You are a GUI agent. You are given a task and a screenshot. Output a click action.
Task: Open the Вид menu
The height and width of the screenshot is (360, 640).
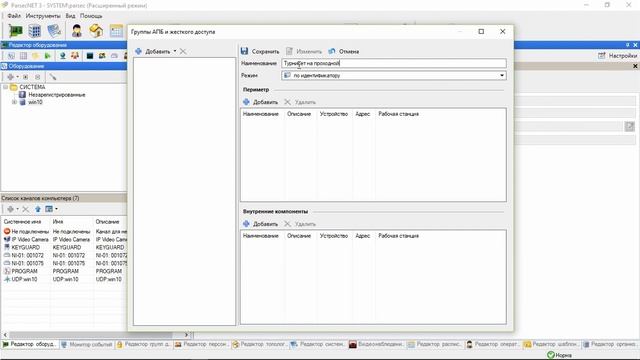[x=70, y=16]
